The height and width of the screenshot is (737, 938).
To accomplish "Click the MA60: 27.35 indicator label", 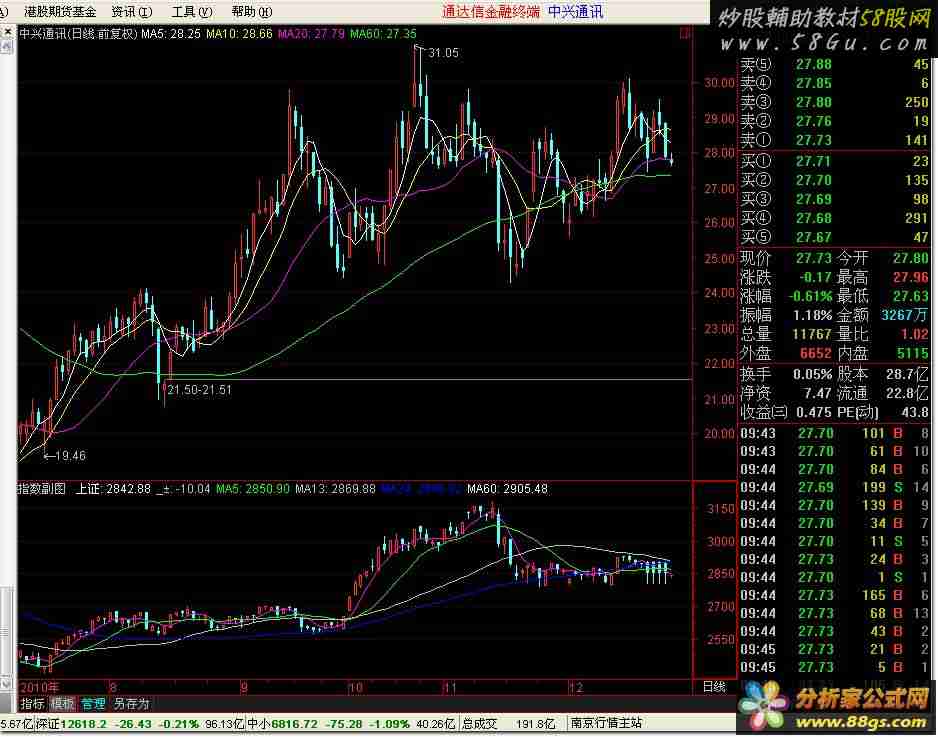I will pyautogui.click(x=383, y=34).
